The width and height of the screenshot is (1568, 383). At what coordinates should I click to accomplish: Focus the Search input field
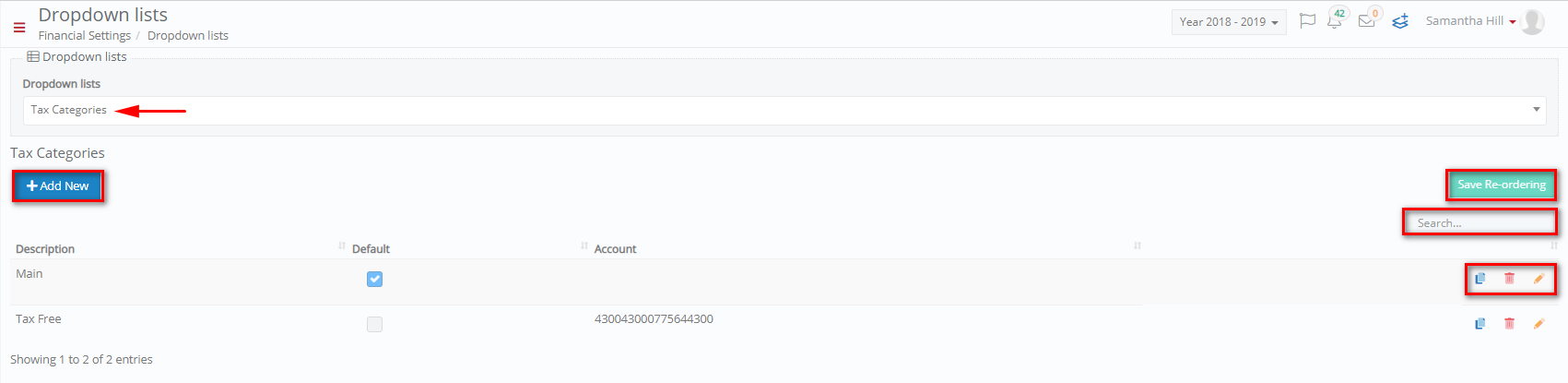[1480, 222]
